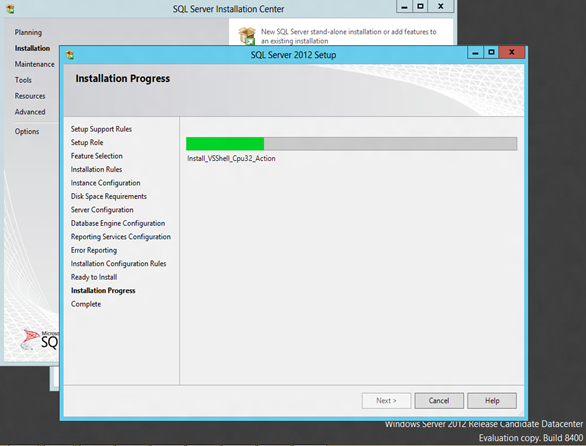This screenshot has width=586, height=446.
Task: Maximize the SQL Server 2012 Setup window
Action: pos(491,53)
